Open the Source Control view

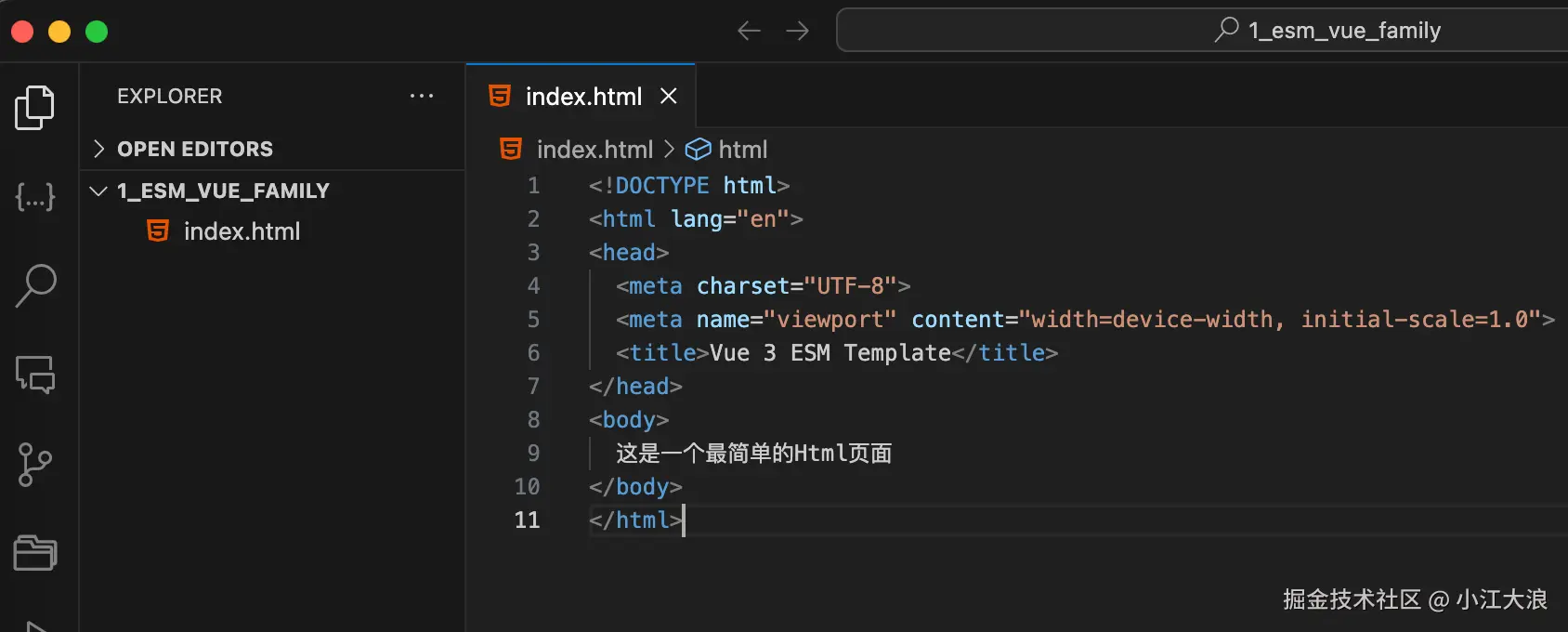(35, 464)
